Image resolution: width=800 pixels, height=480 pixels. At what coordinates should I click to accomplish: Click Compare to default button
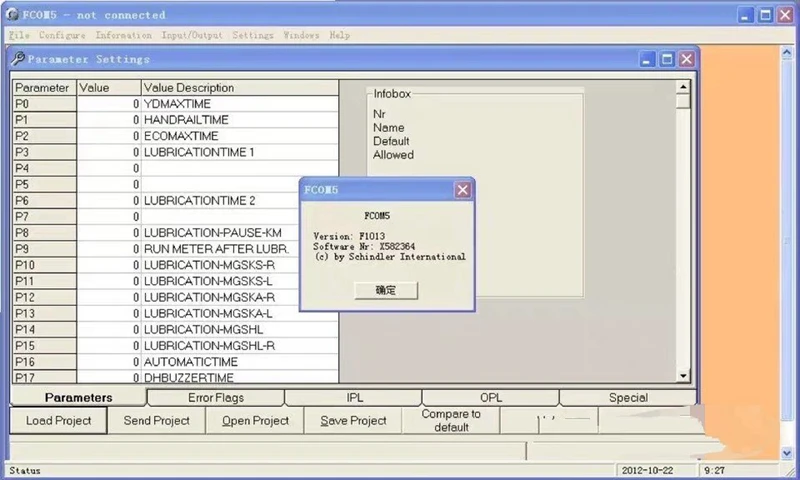pos(451,420)
